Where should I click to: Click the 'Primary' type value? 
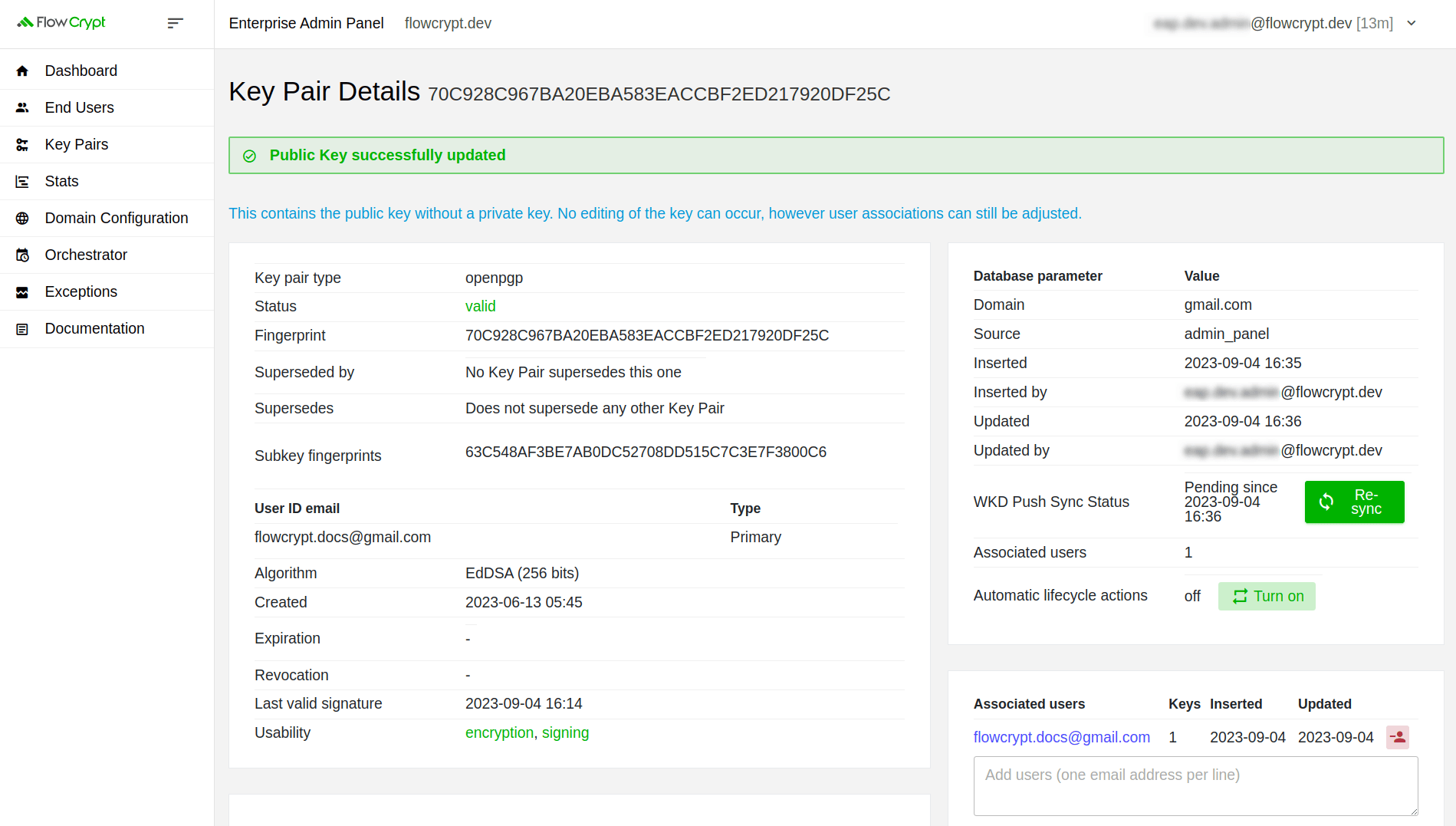point(755,537)
